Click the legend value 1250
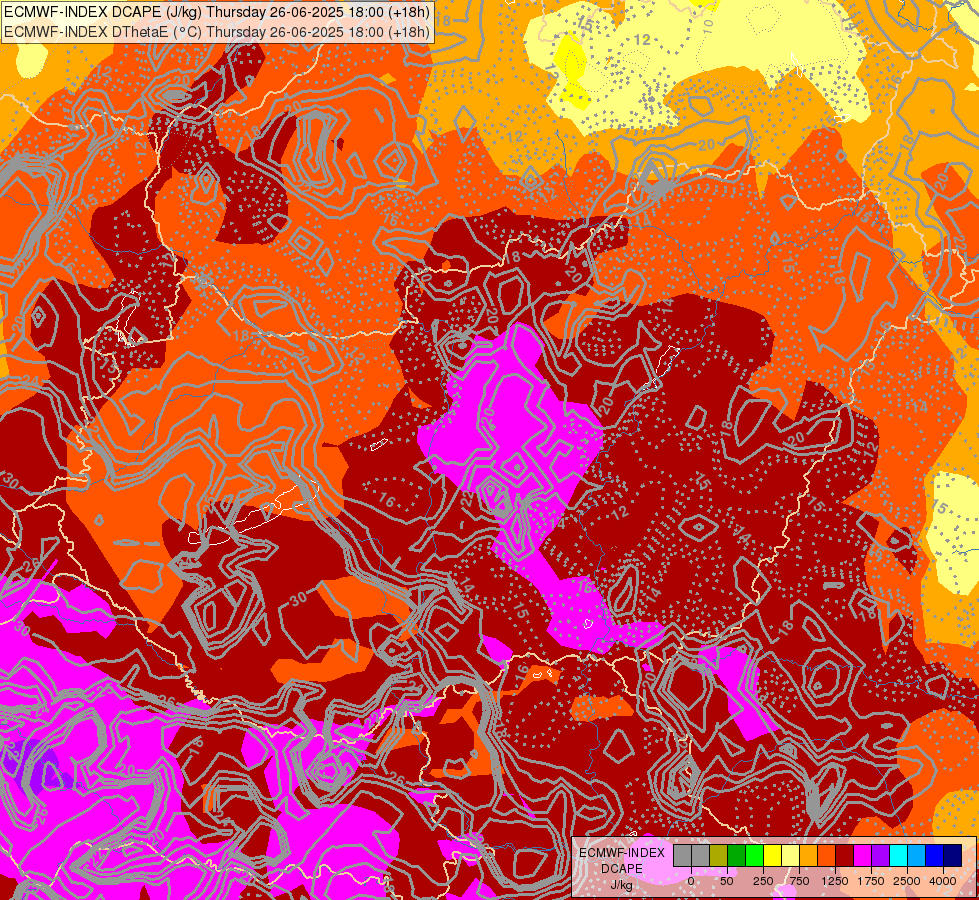Viewport: 979px width, 900px height. 835,881
